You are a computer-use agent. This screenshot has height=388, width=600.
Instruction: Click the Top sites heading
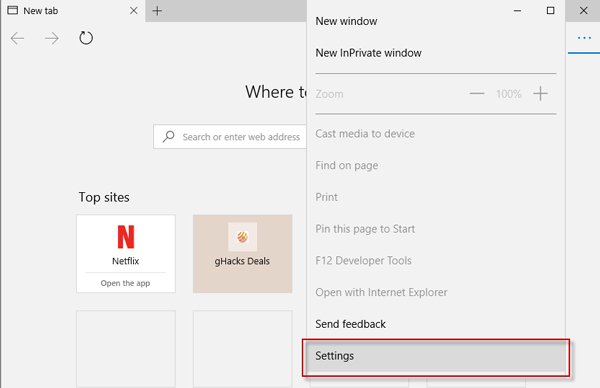(x=104, y=197)
